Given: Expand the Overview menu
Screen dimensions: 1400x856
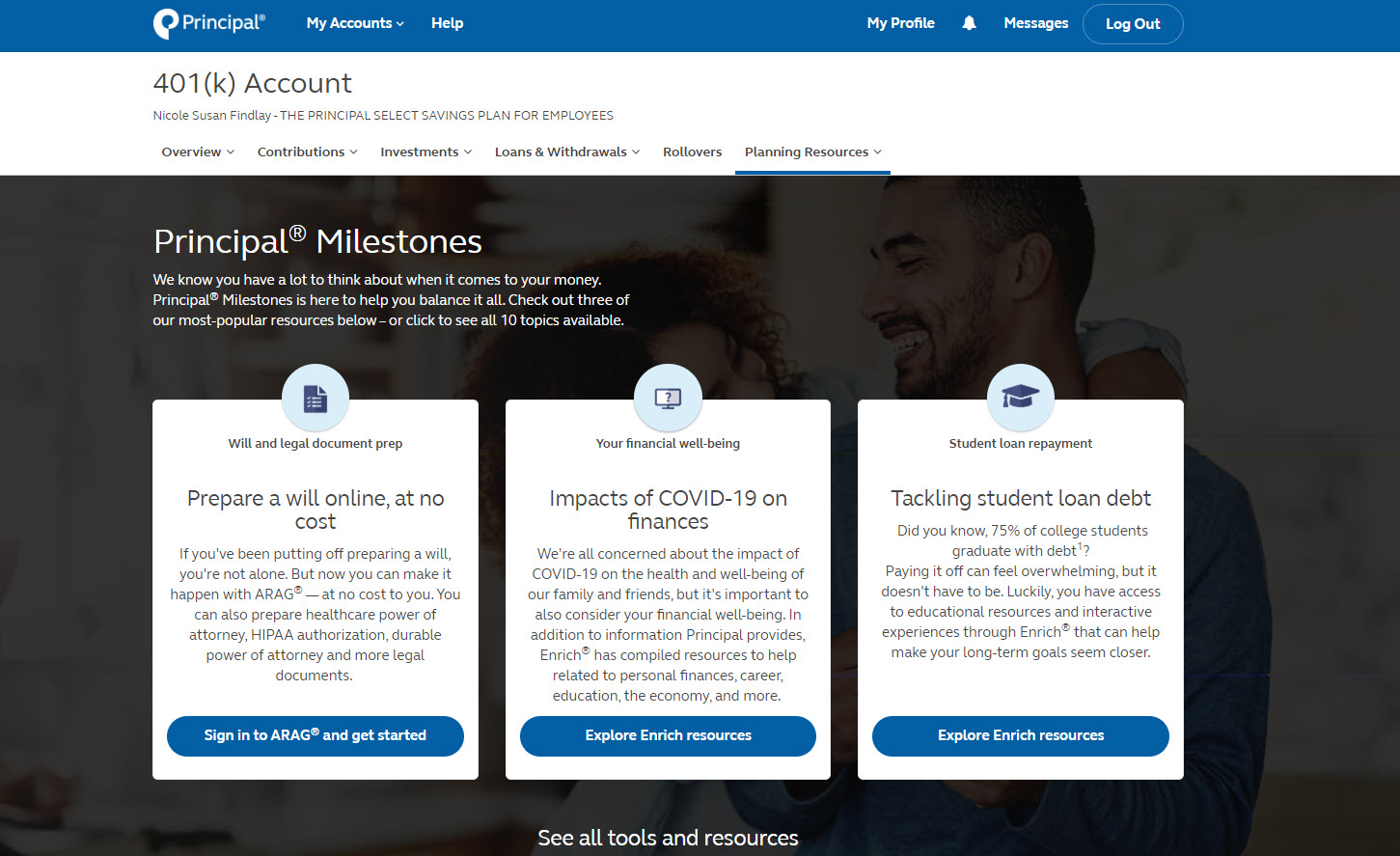Looking at the screenshot, I should (198, 152).
